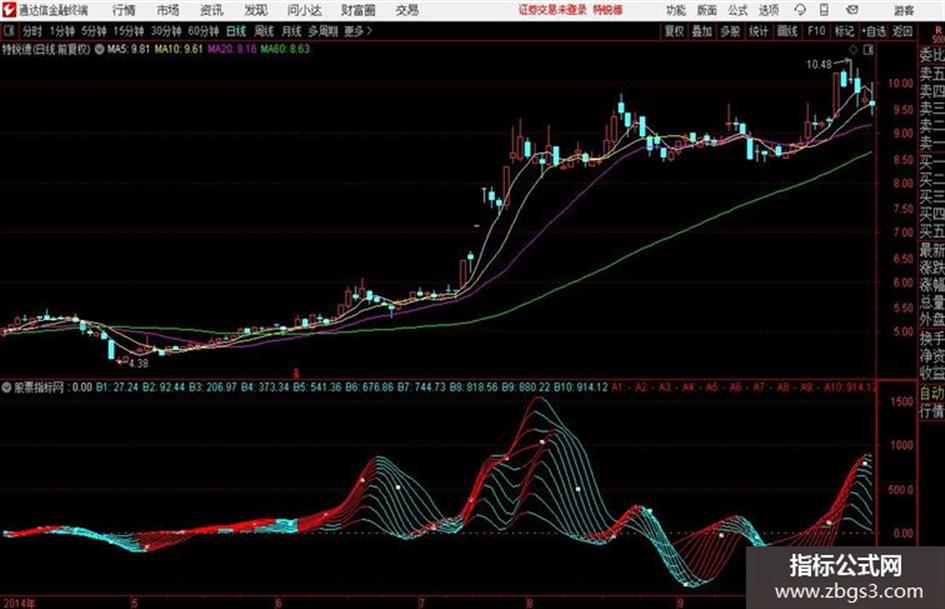Click the diamond icon at chart top right
This screenshot has width=945, height=609.
tap(853, 50)
